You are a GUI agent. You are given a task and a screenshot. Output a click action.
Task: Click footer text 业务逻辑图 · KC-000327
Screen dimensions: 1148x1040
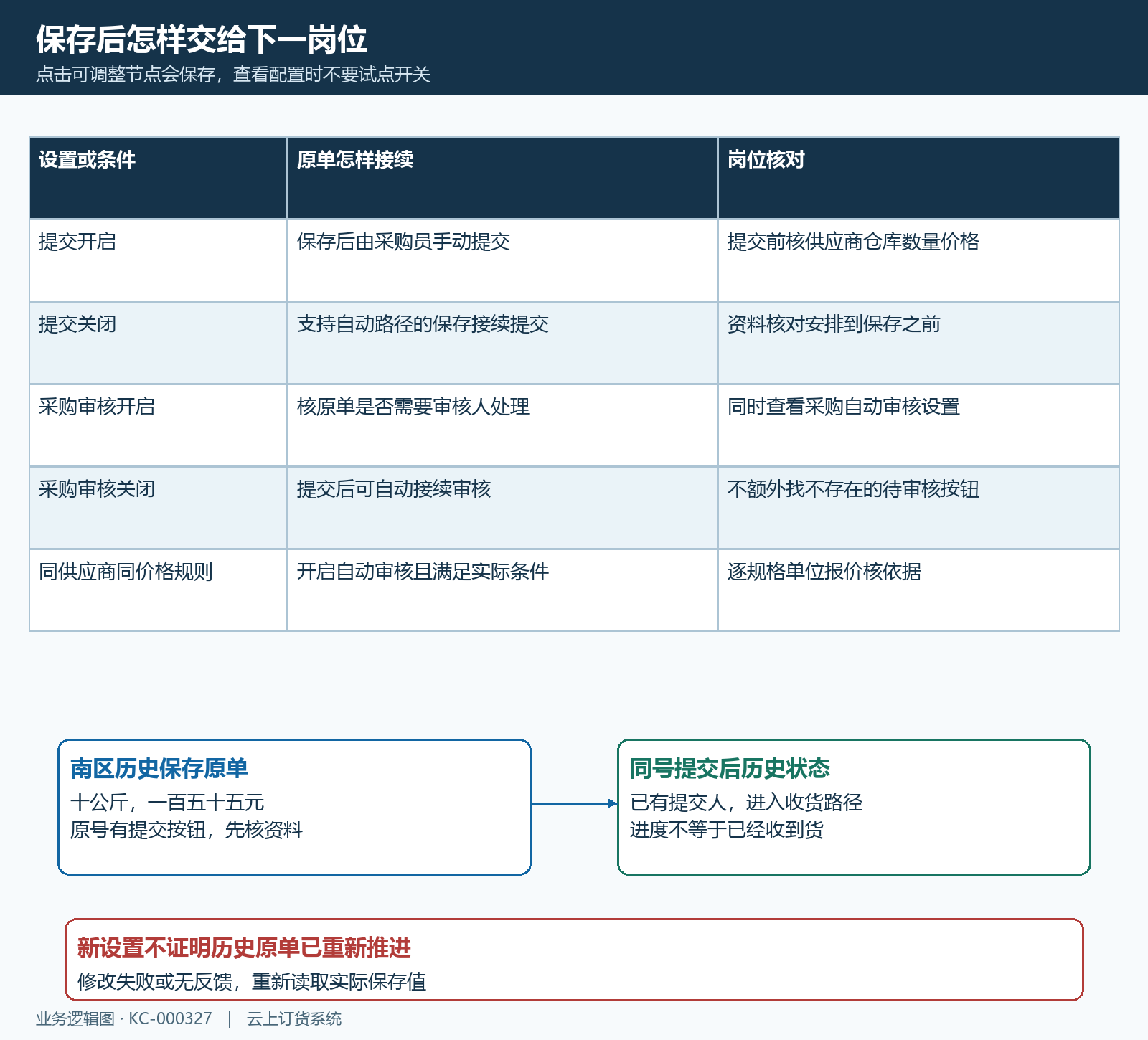(124, 1019)
